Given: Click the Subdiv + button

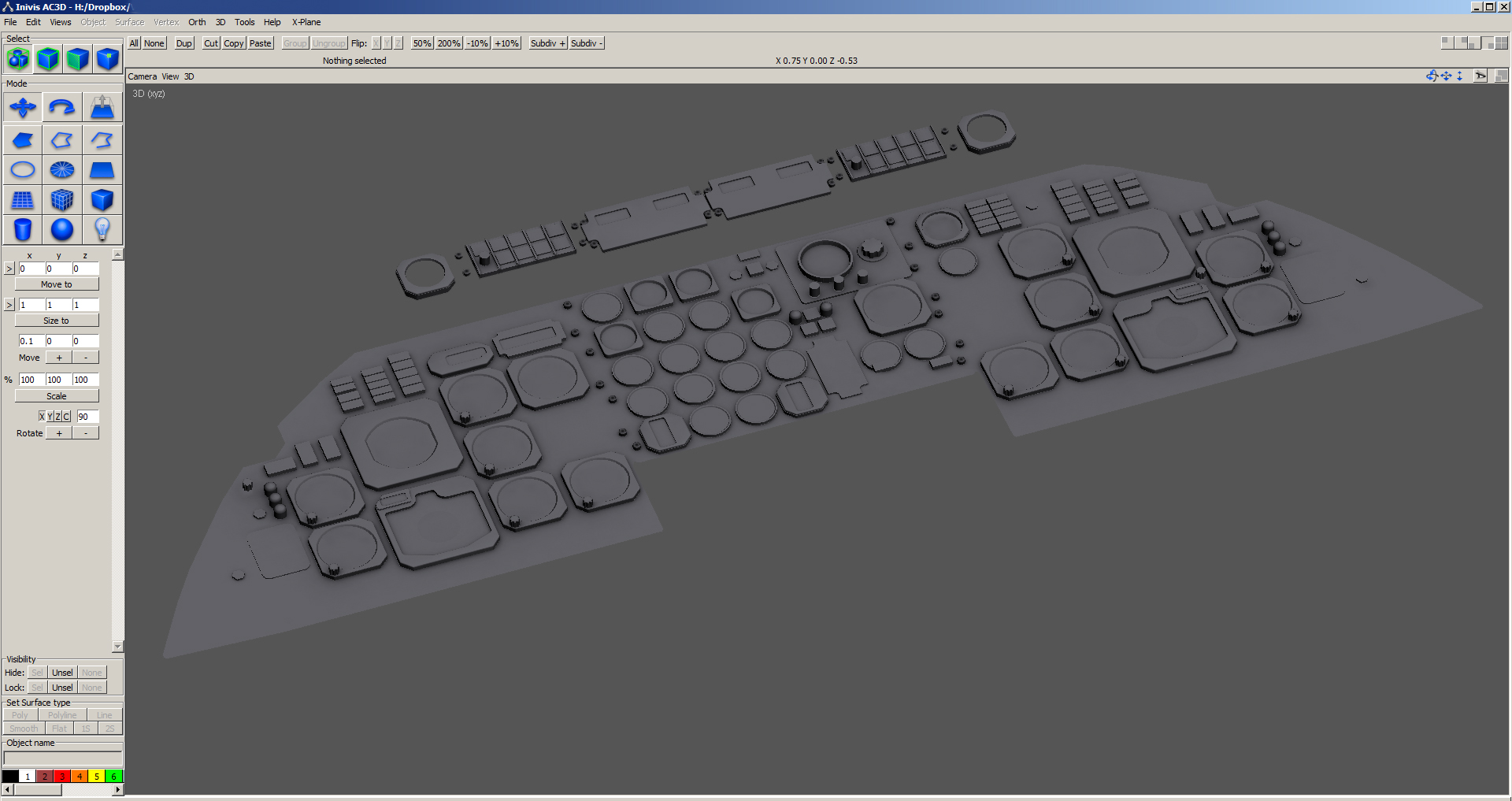Looking at the screenshot, I should [x=547, y=43].
